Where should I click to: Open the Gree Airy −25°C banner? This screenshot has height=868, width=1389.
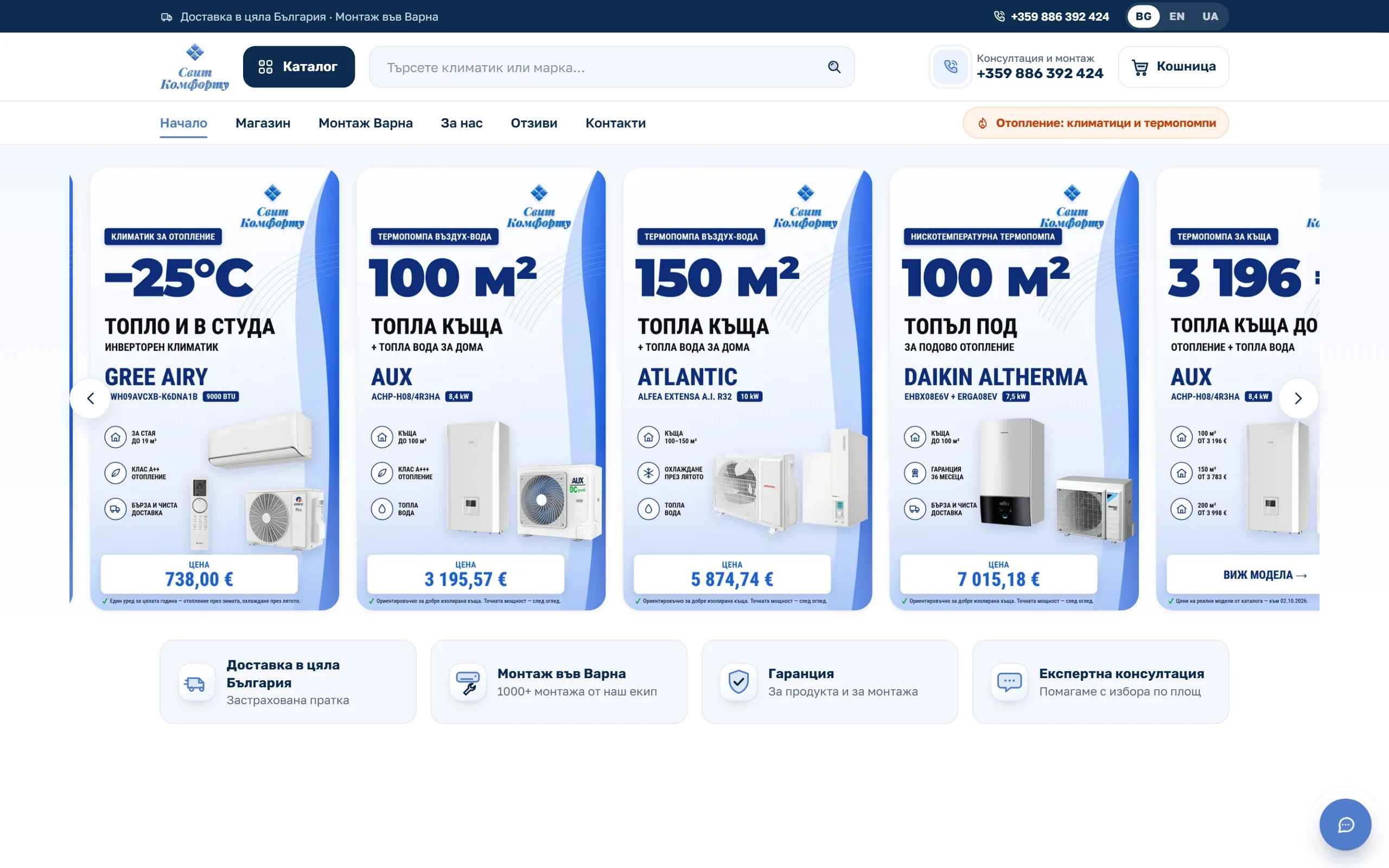[x=215, y=388]
